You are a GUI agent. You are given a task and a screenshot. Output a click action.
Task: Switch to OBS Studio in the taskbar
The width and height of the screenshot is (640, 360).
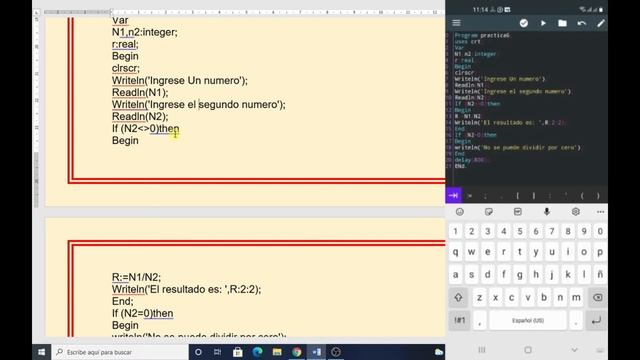[x=336, y=352]
